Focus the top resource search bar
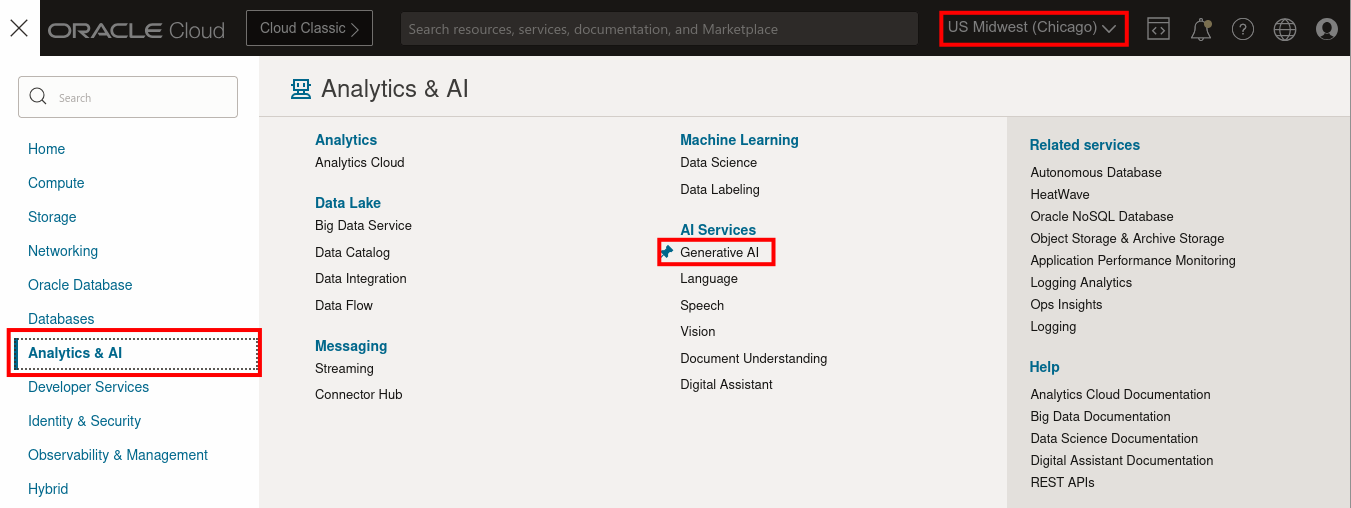 click(x=659, y=29)
